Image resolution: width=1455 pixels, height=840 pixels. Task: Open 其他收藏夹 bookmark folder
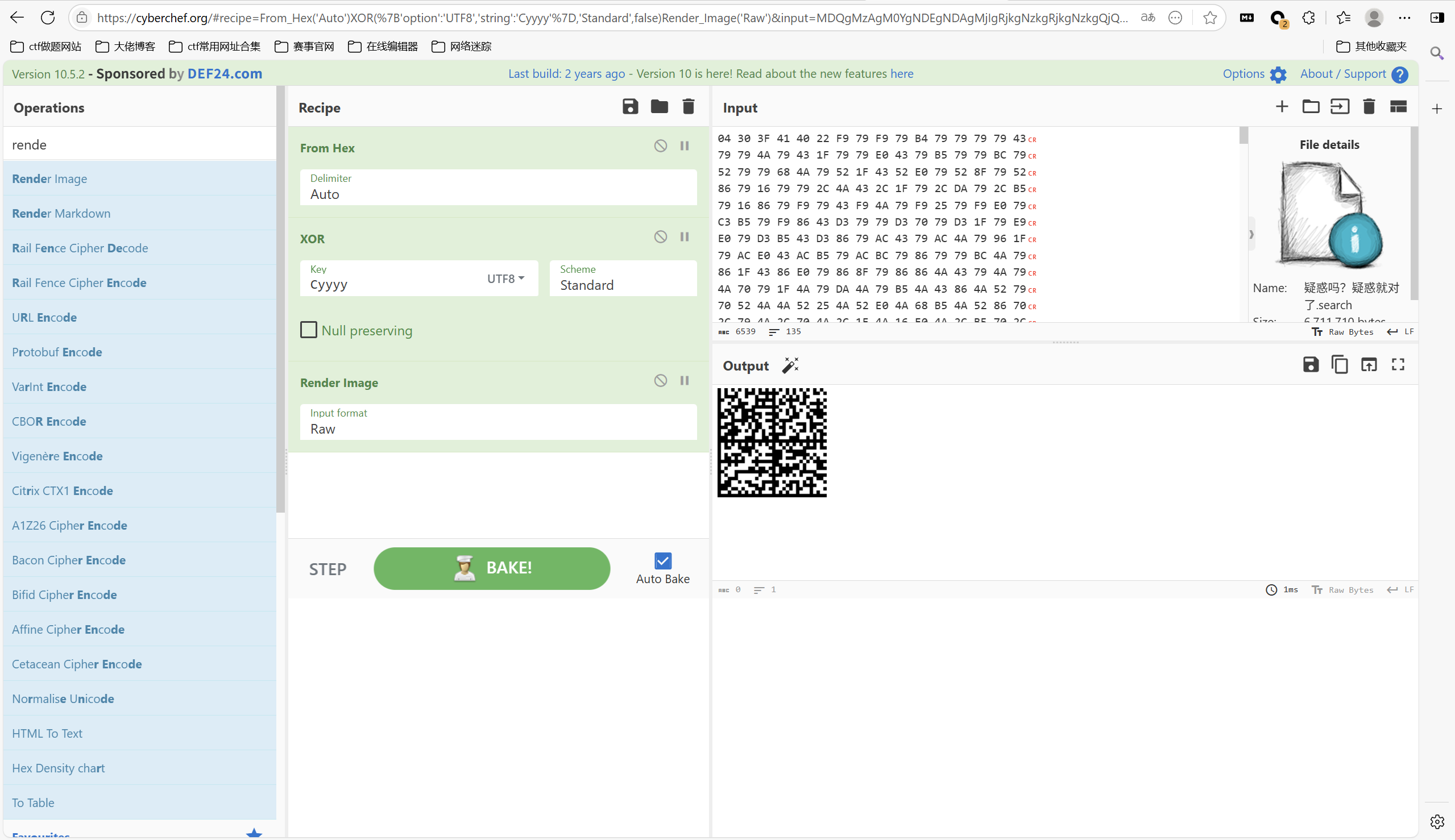click(x=1372, y=46)
